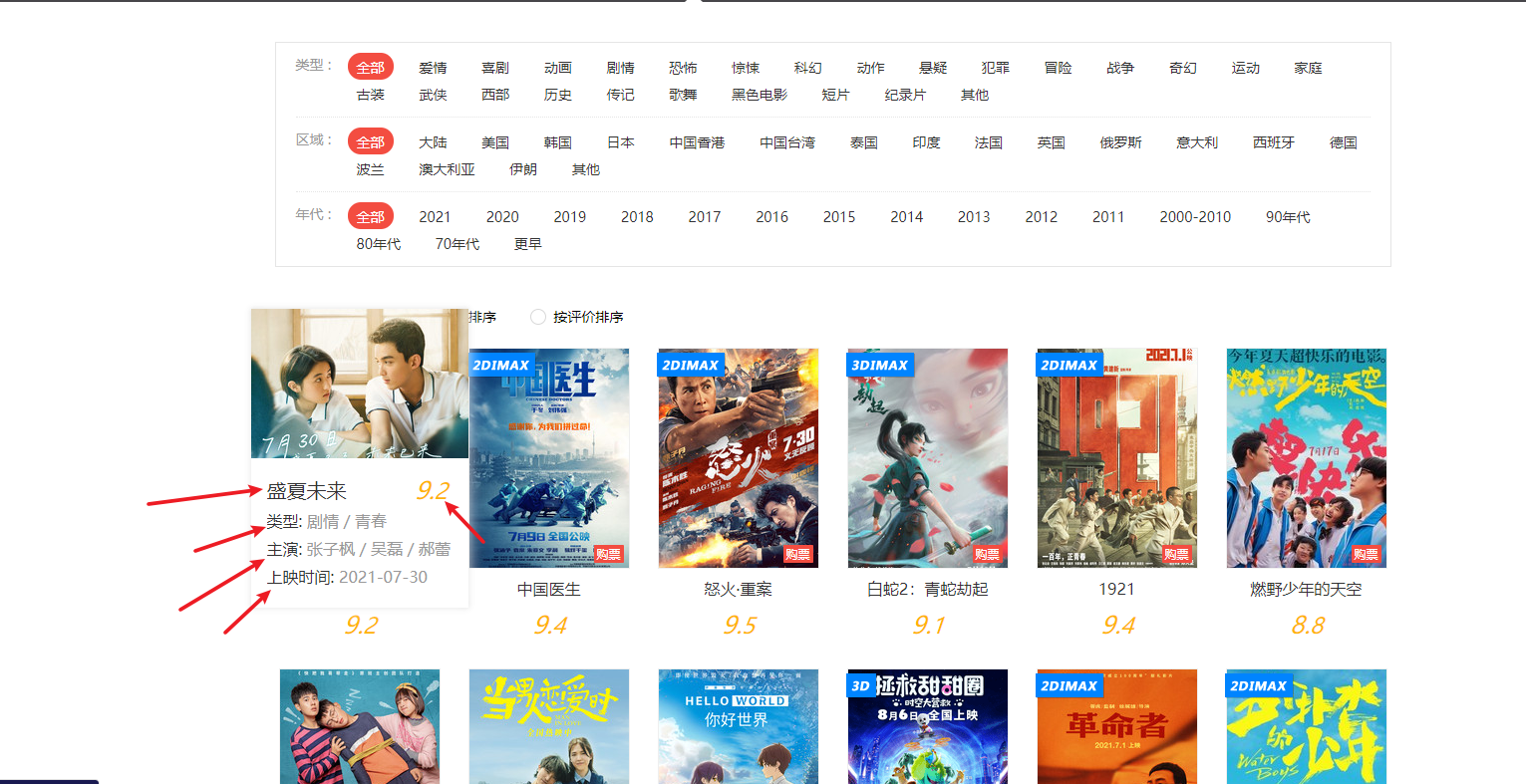Choose 俄罗斯 as the region filter
The image size is (1526, 784).
coord(1120,142)
